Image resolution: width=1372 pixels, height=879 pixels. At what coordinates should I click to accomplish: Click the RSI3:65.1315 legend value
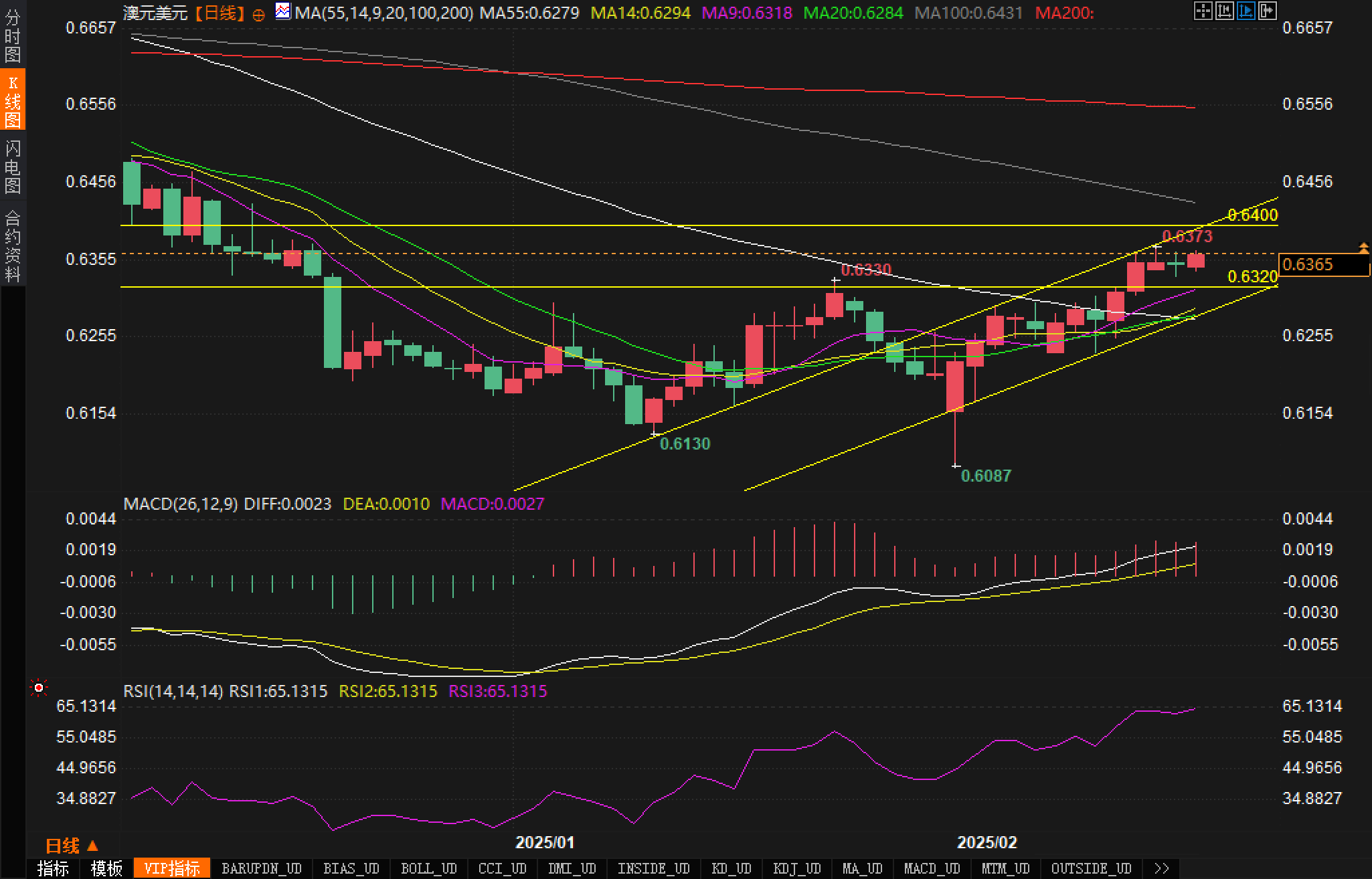pos(498,691)
